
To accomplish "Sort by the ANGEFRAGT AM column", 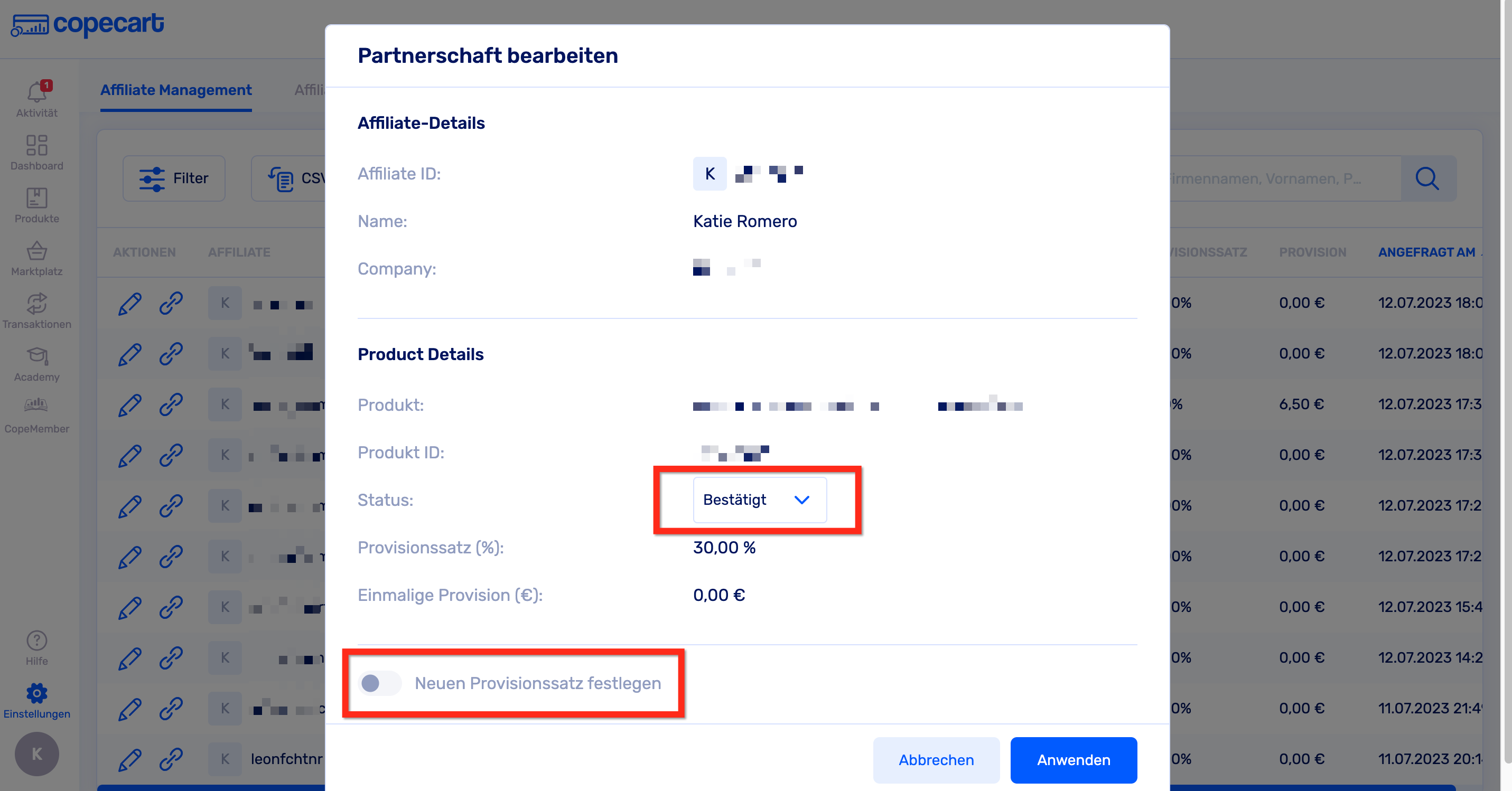I will pyautogui.click(x=1426, y=252).
